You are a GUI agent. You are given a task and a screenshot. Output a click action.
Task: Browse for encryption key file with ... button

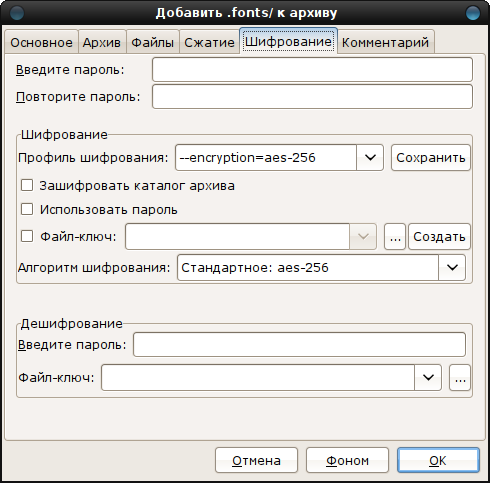click(395, 237)
